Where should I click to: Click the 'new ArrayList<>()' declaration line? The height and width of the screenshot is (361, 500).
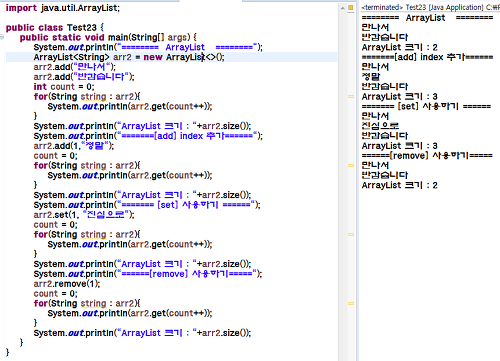point(129,57)
